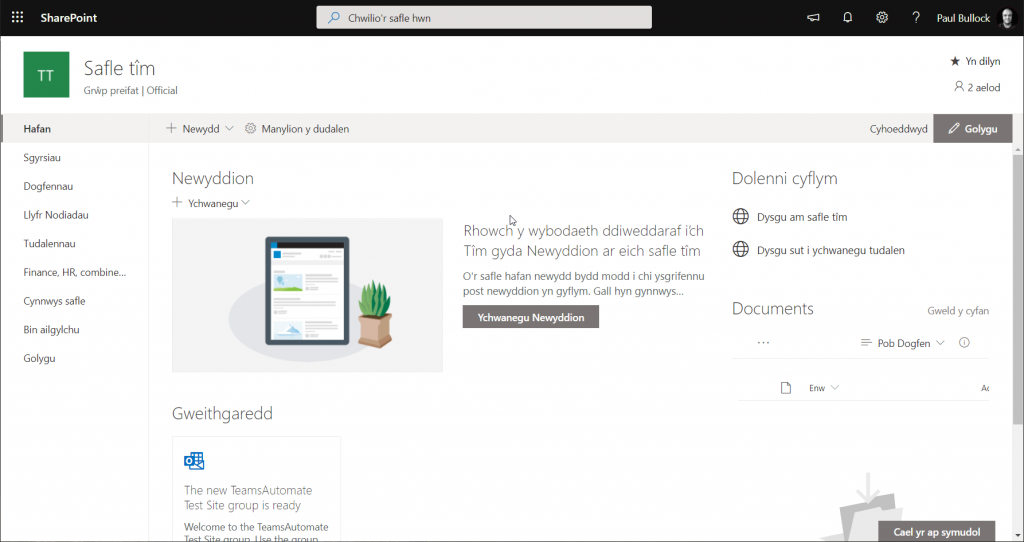Click the Ychwanegu Newyddion button
The width and height of the screenshot is (1024, 542).
click(x=531, y=317)
